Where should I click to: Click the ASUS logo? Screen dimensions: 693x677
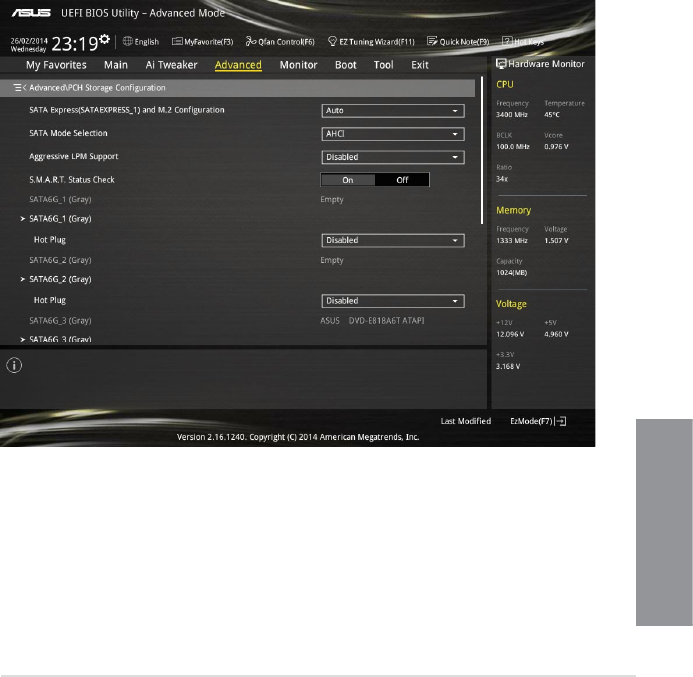[31, 13]
